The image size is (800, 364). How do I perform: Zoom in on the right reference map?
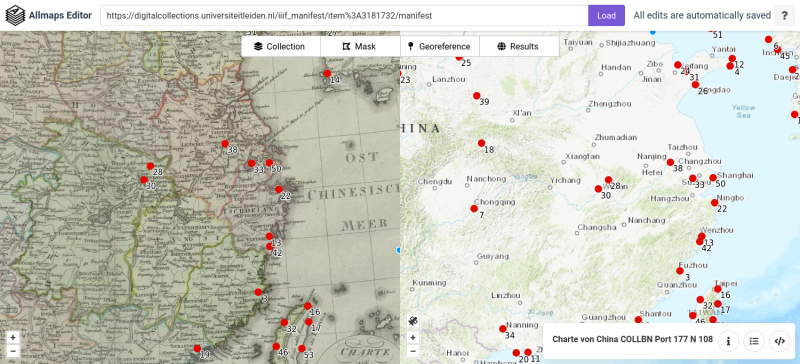413,337
